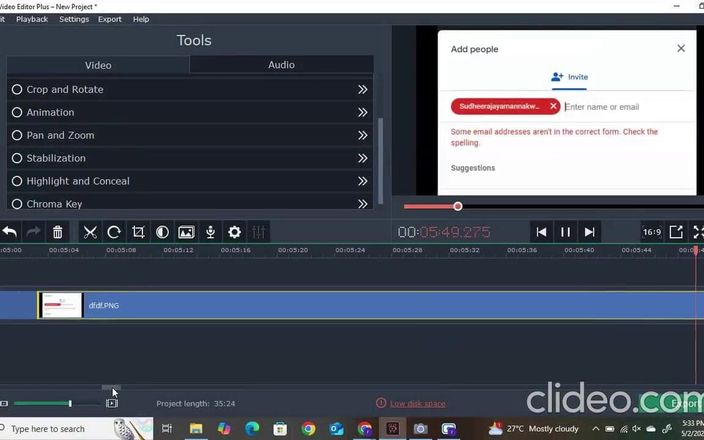Detach preview window icon
Viewport: 704px width, 440px height.
[x=676, y=232]
